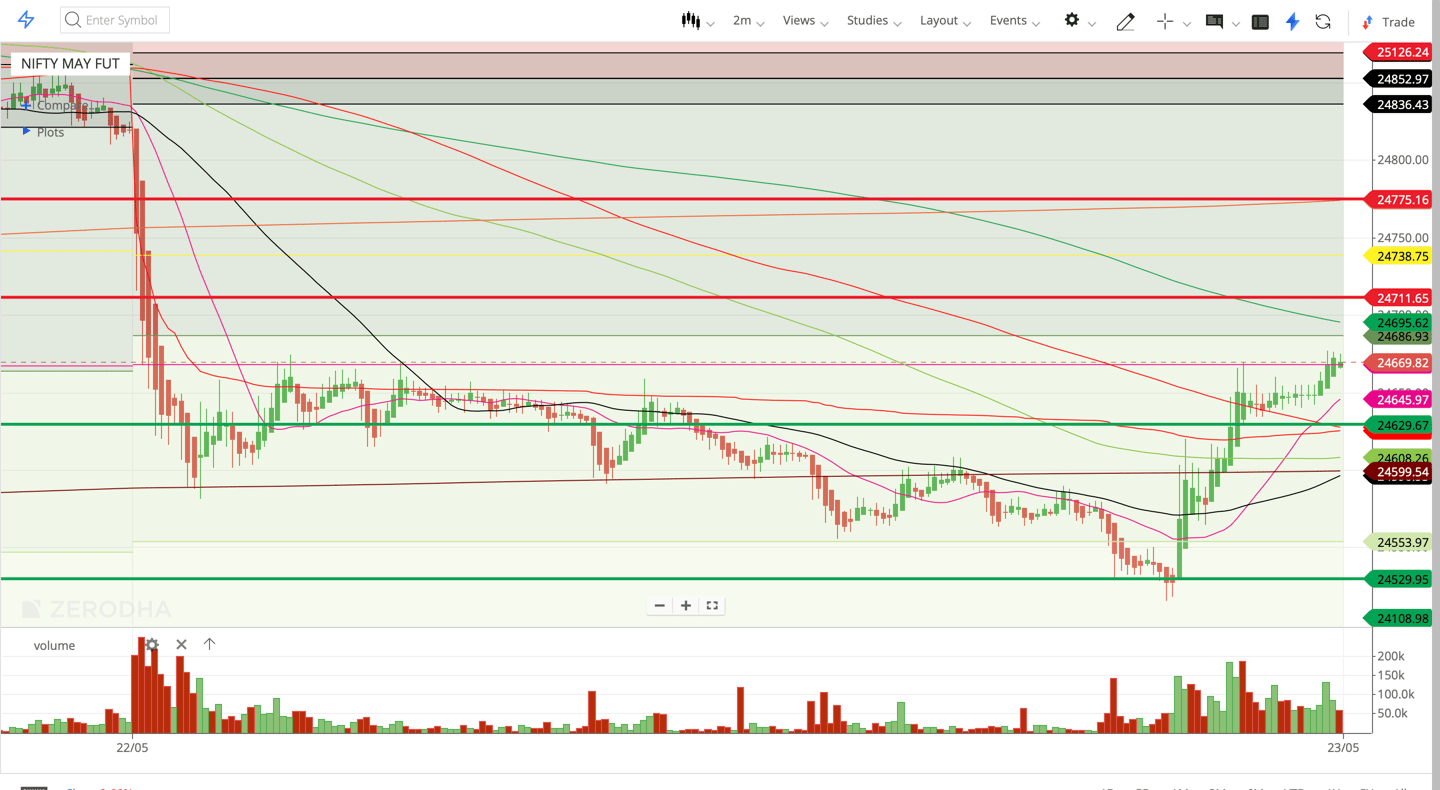Click the 22/05 date marker
Viewport: 1440px width, 790px height.
pos(132,747)
